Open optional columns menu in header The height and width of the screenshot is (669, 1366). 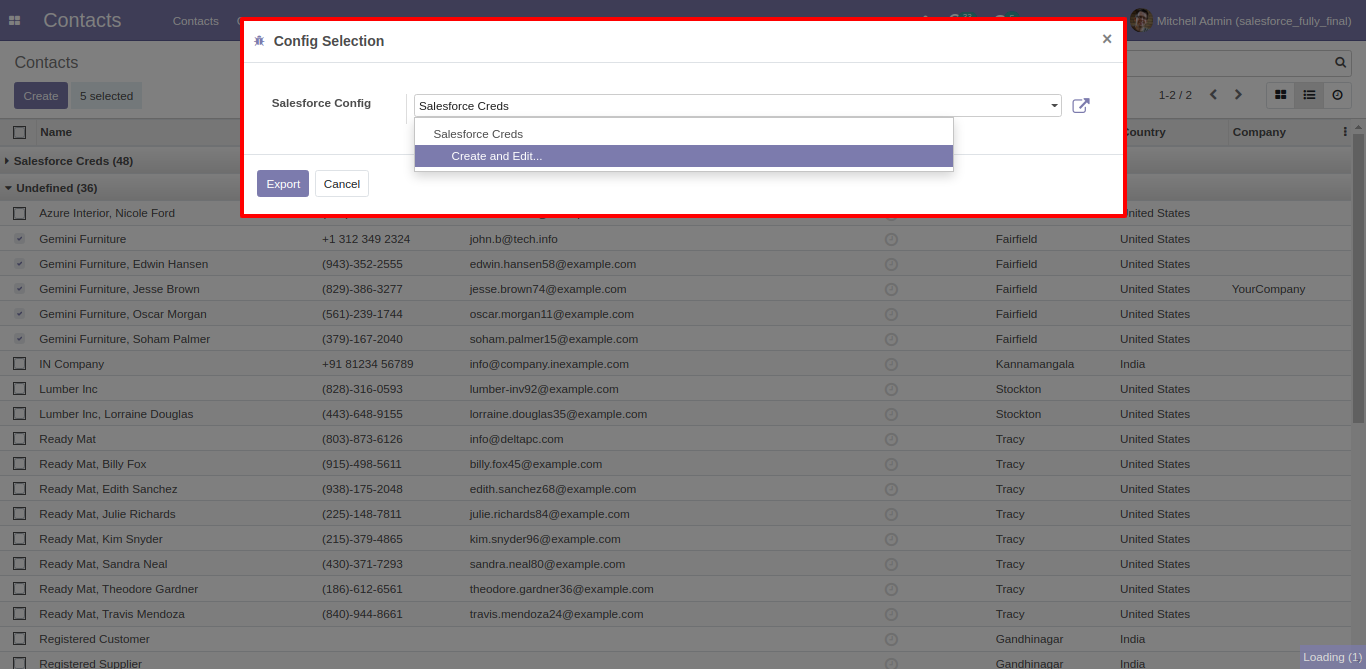(1345, 132)
